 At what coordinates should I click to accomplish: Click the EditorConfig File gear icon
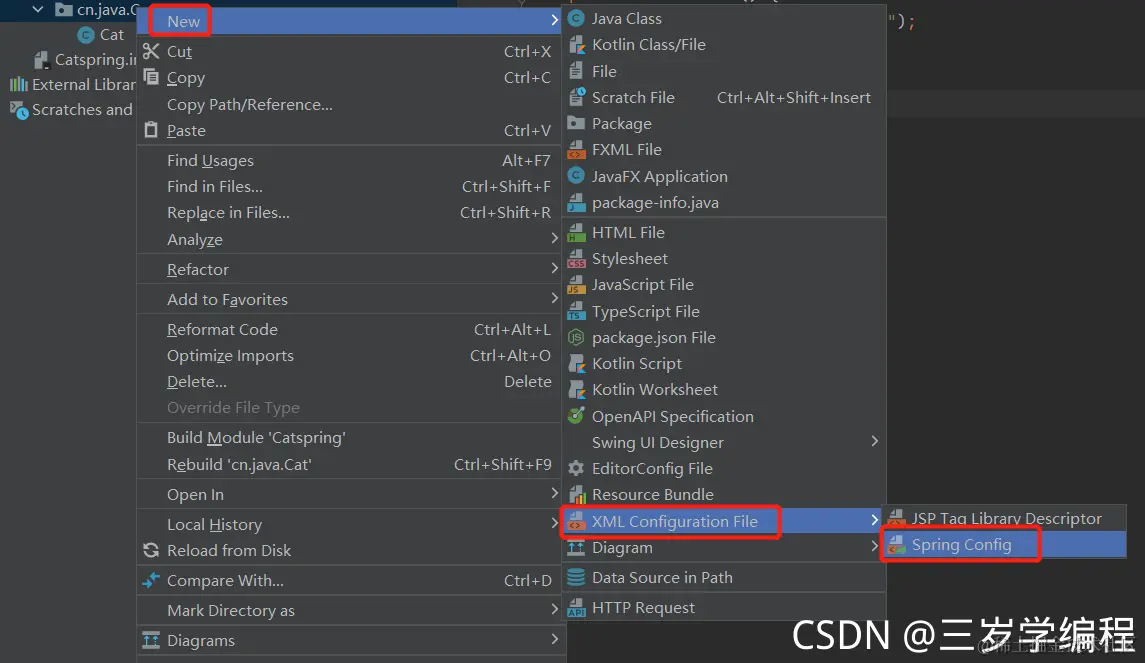click(576, 468)
